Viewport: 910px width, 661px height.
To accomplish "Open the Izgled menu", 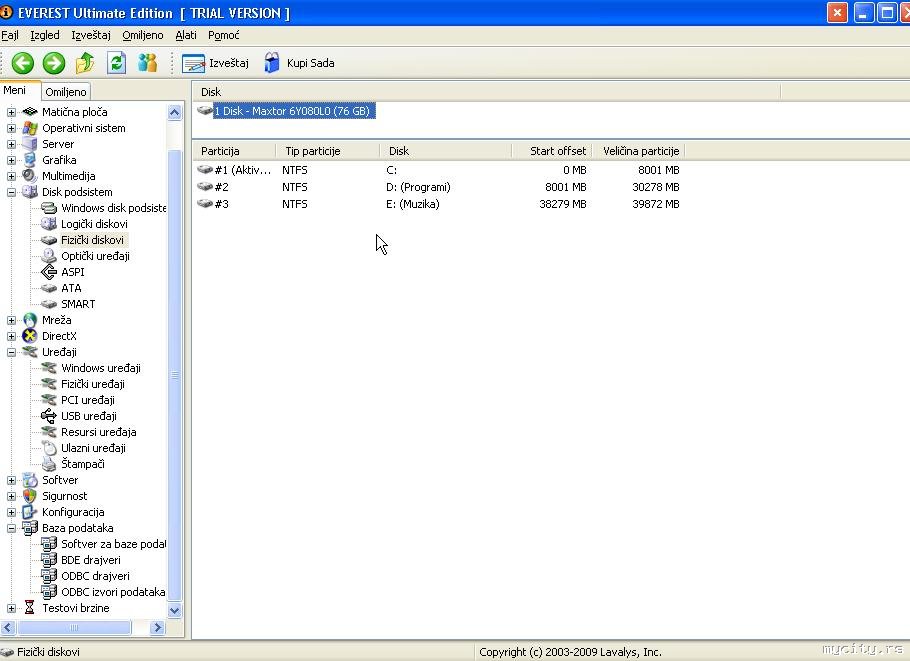I will click(45, 35).
